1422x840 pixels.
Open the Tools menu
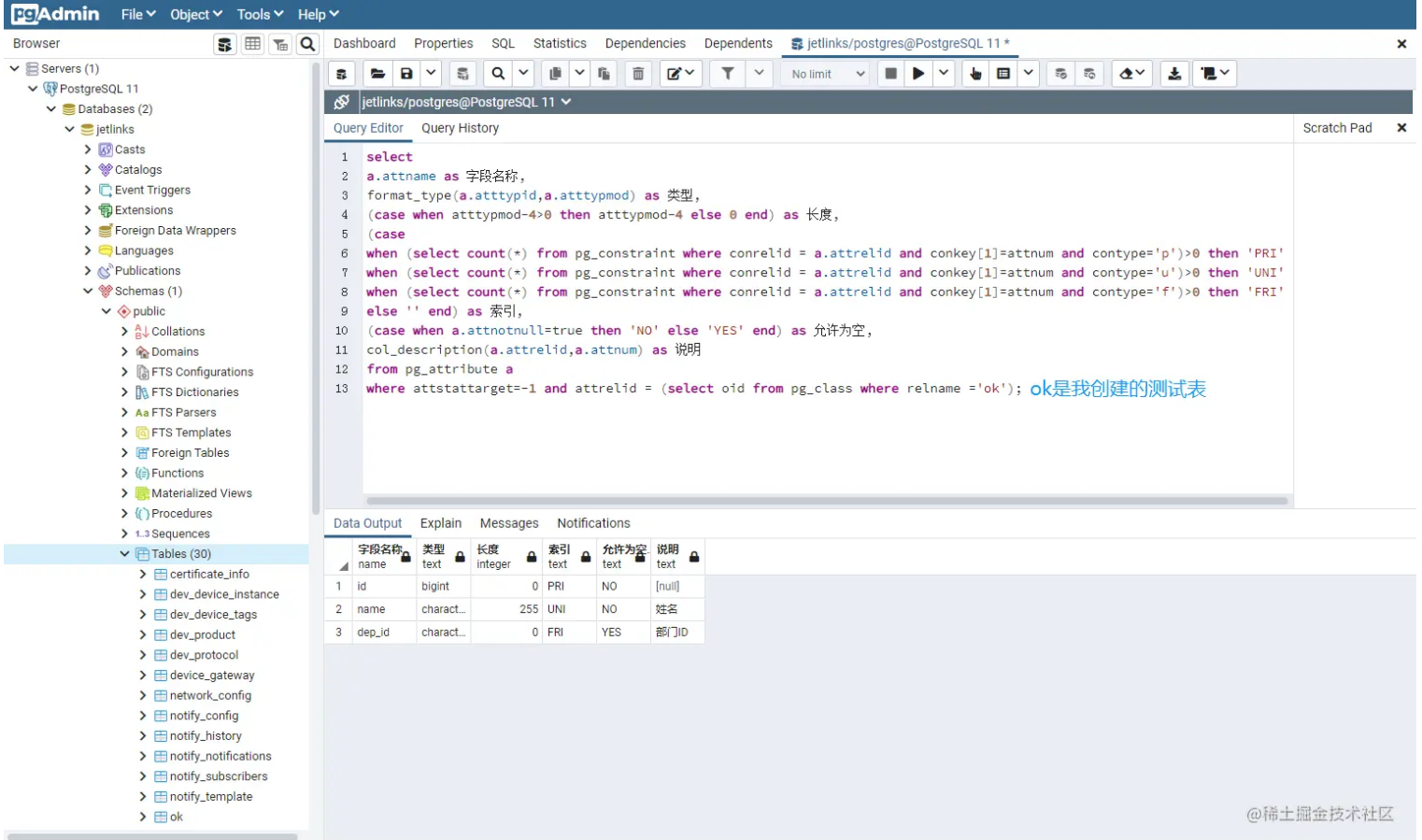pyautogui.click(x=260, y=14)
